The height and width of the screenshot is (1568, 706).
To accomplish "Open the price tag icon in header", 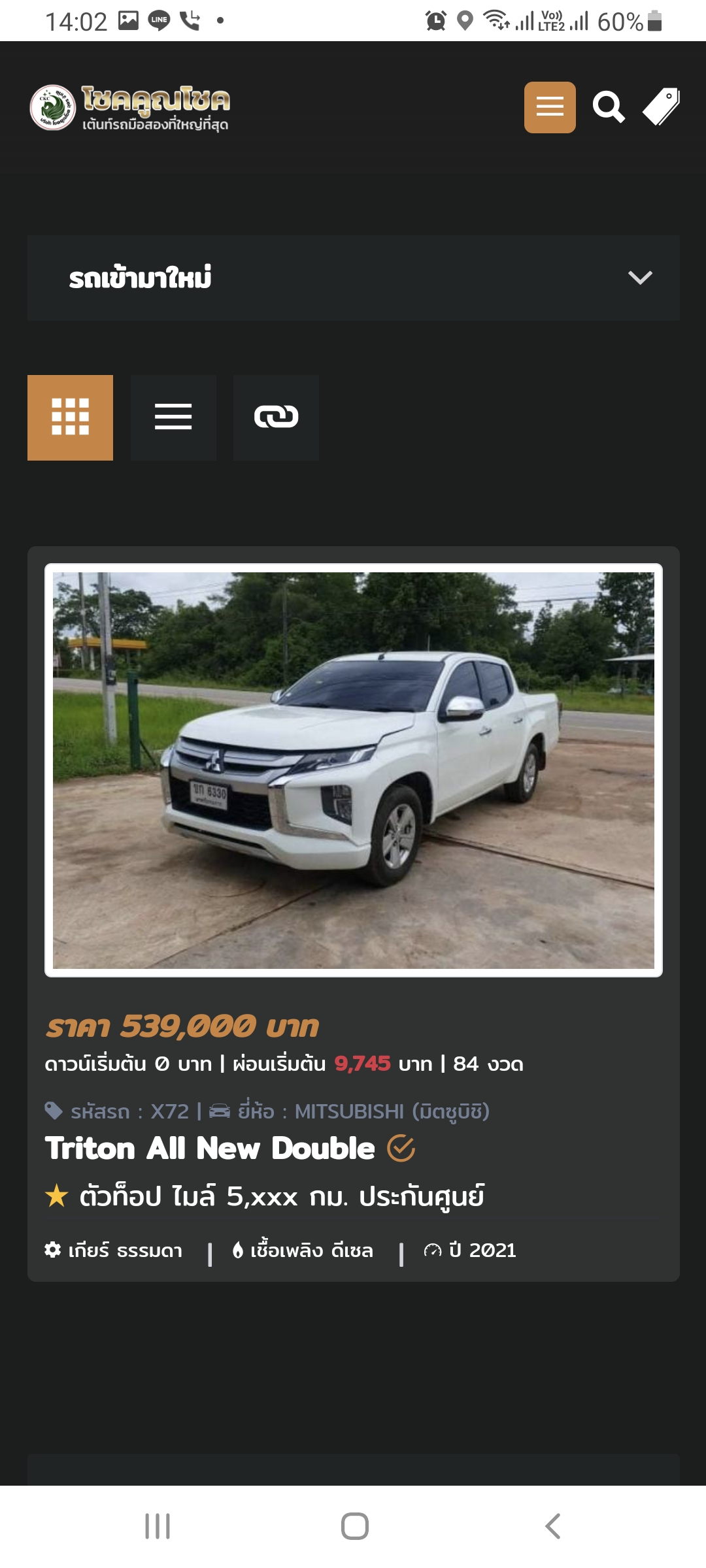I will [x=661, y=106].
